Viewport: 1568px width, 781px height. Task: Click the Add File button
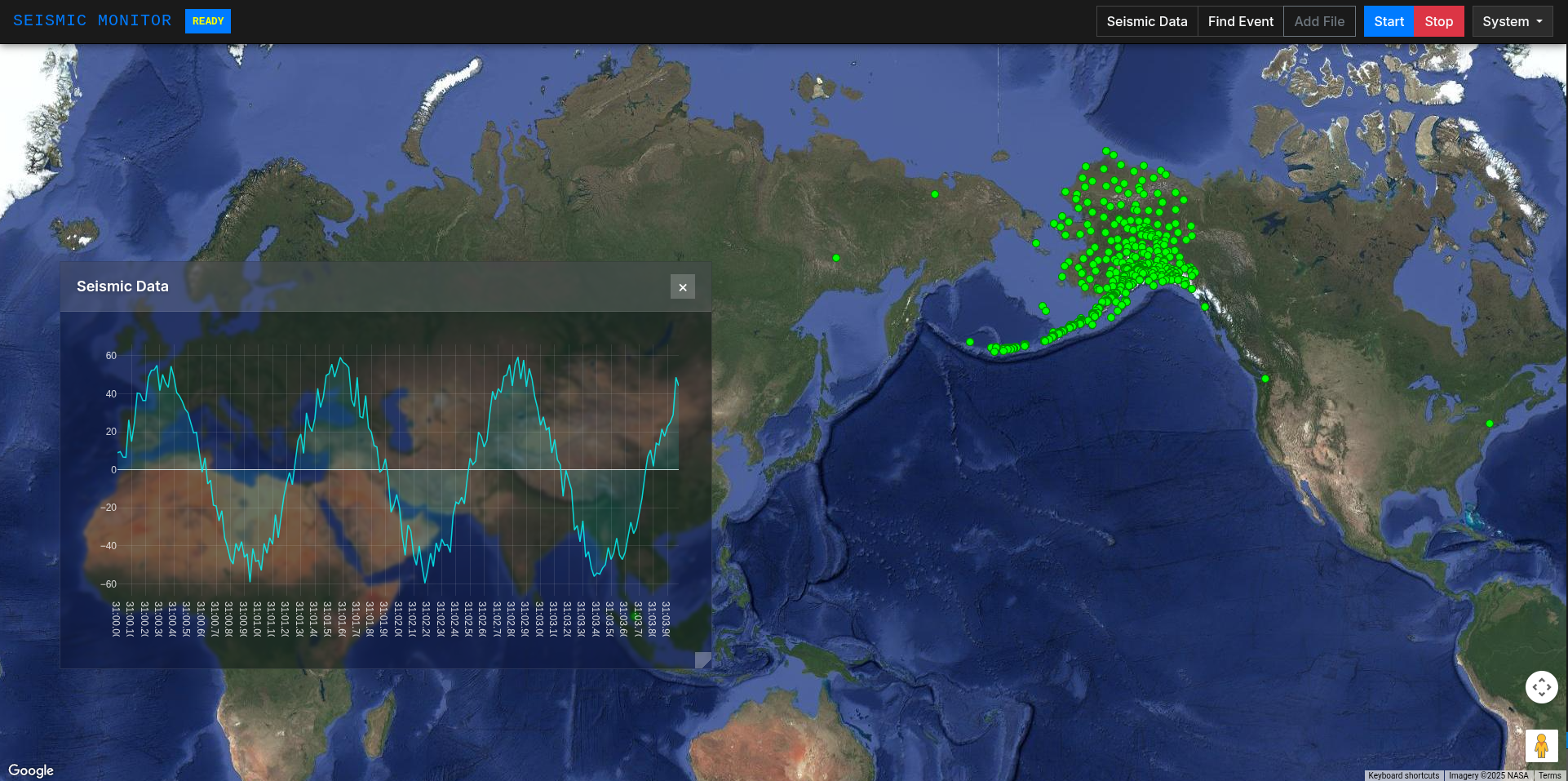click(x=1318, y=21)
